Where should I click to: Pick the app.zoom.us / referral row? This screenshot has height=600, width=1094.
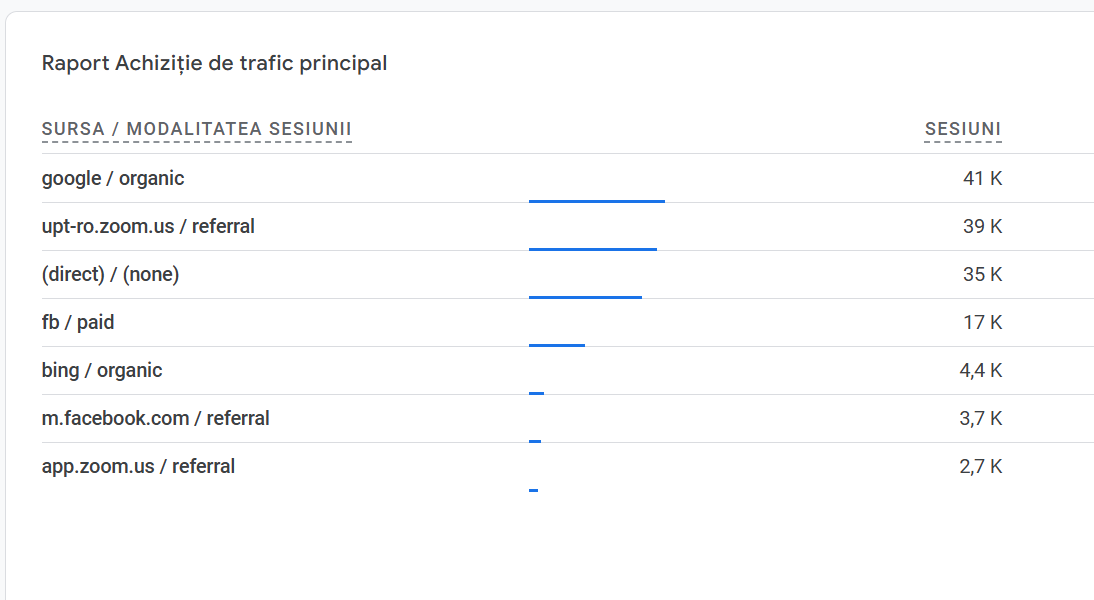pos(138,467)
